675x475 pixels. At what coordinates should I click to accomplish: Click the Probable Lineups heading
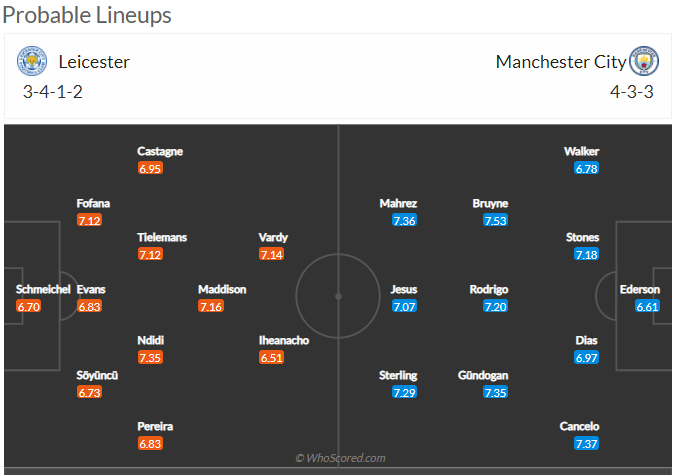[87, 16]
